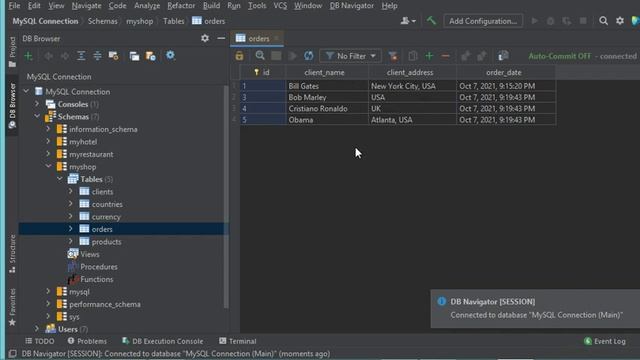The image size is (640, 360).
Task: Click the connection session icon in editor toolbar
Action: pos(503,56)
